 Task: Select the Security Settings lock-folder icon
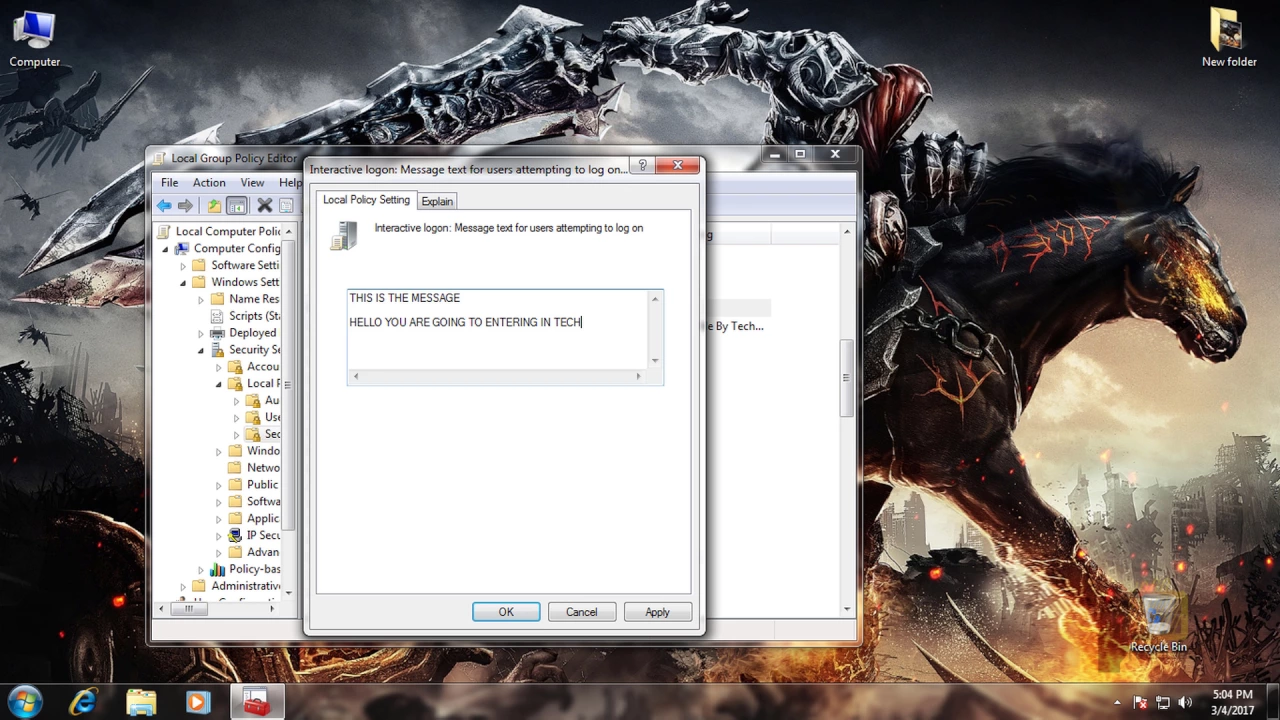point(217,350)
